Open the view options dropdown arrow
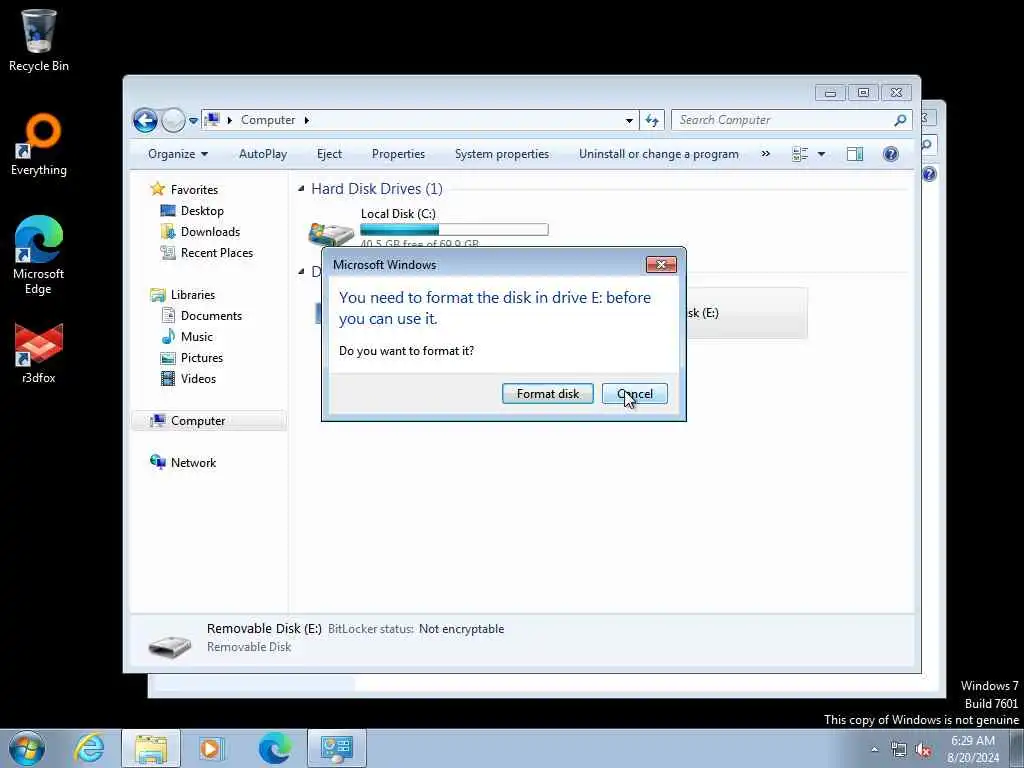 click(822, 154)
